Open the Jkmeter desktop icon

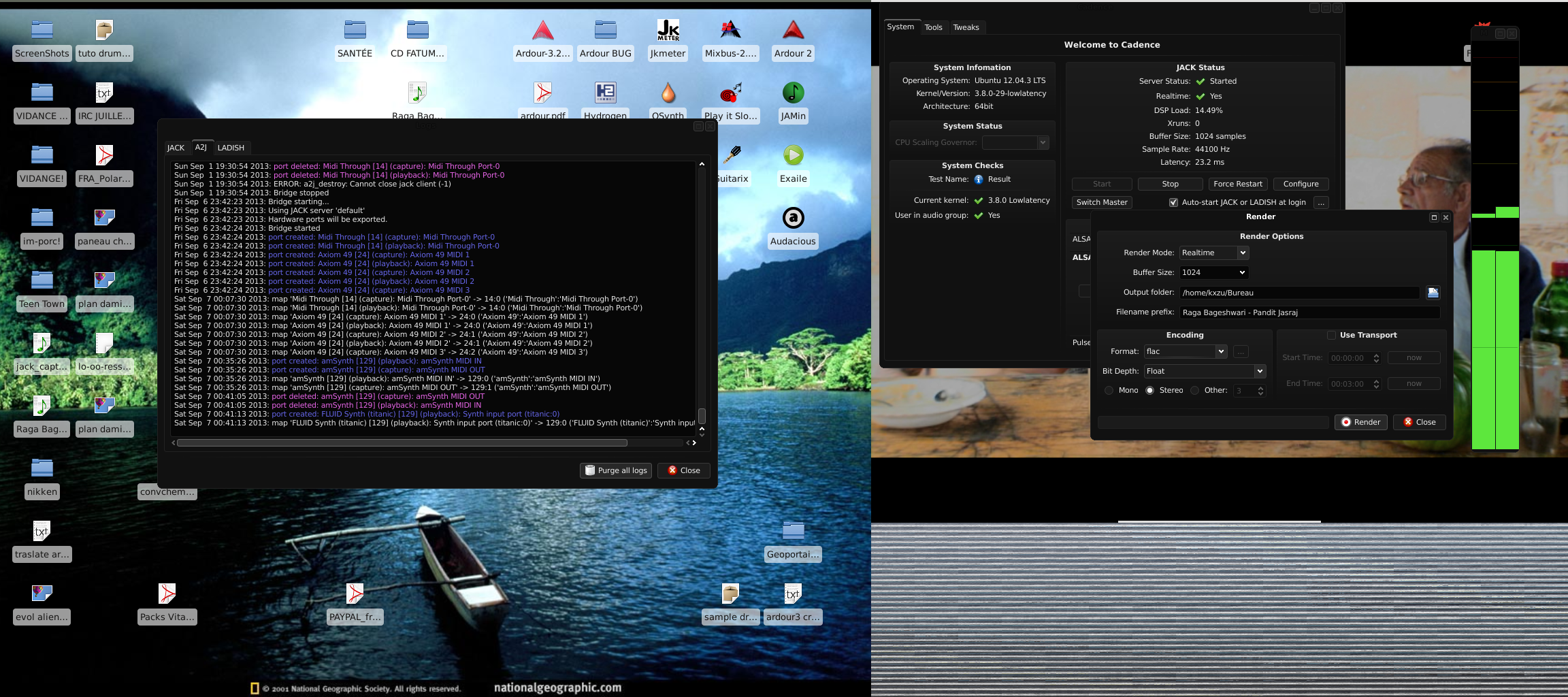point(668,31)
